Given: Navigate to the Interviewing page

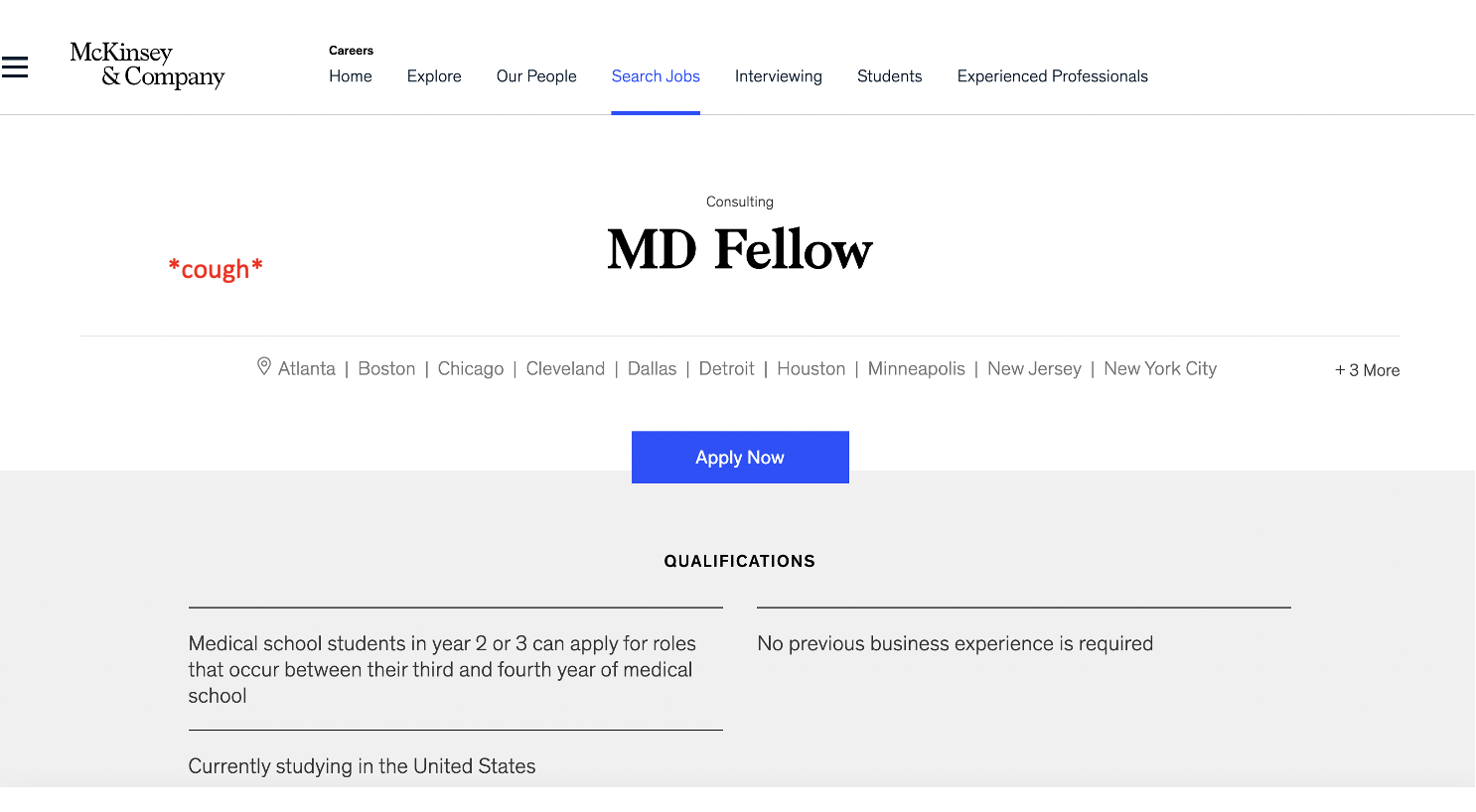Looking at the screenshot, I should pyautogui.click(x=779, y=76).
